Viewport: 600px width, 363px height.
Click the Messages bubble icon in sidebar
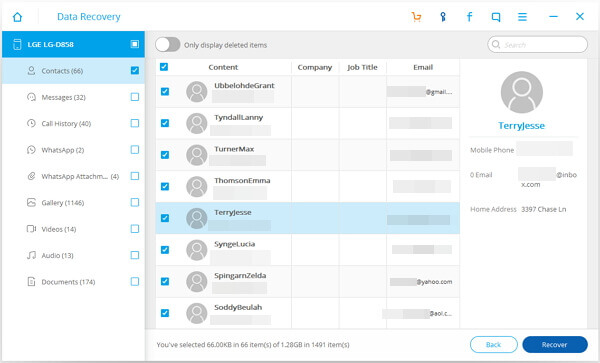click(31, 97)
